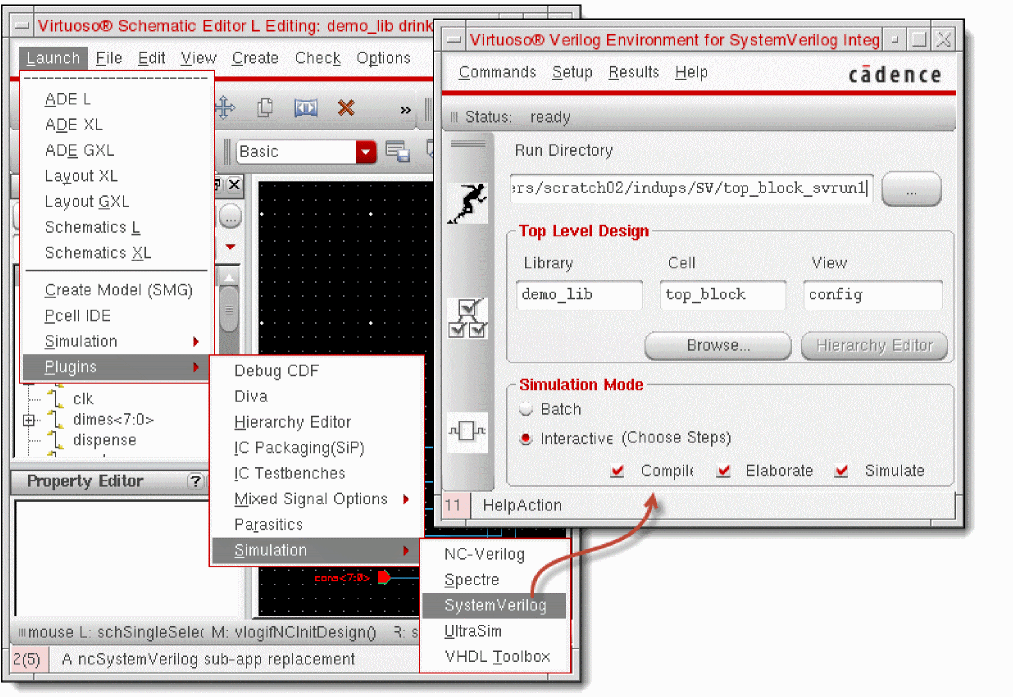The image size is (1013, 697).
Task: Choose Schematics XL from Launch menu
Action: click(116, 253)
